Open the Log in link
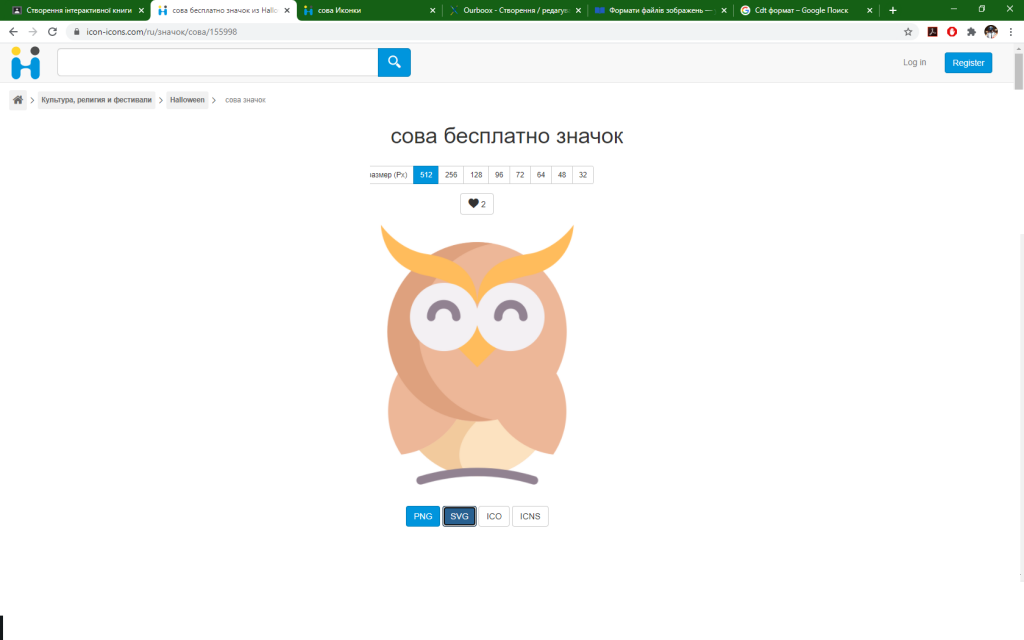 pos(913,62)
